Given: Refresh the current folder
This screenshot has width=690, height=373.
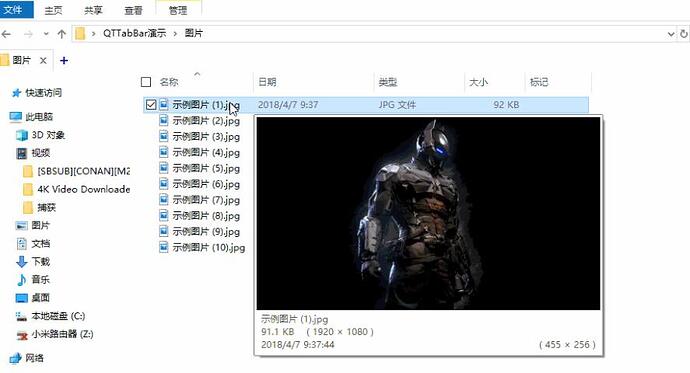Looking at the screenshot, I should [683, 34].
